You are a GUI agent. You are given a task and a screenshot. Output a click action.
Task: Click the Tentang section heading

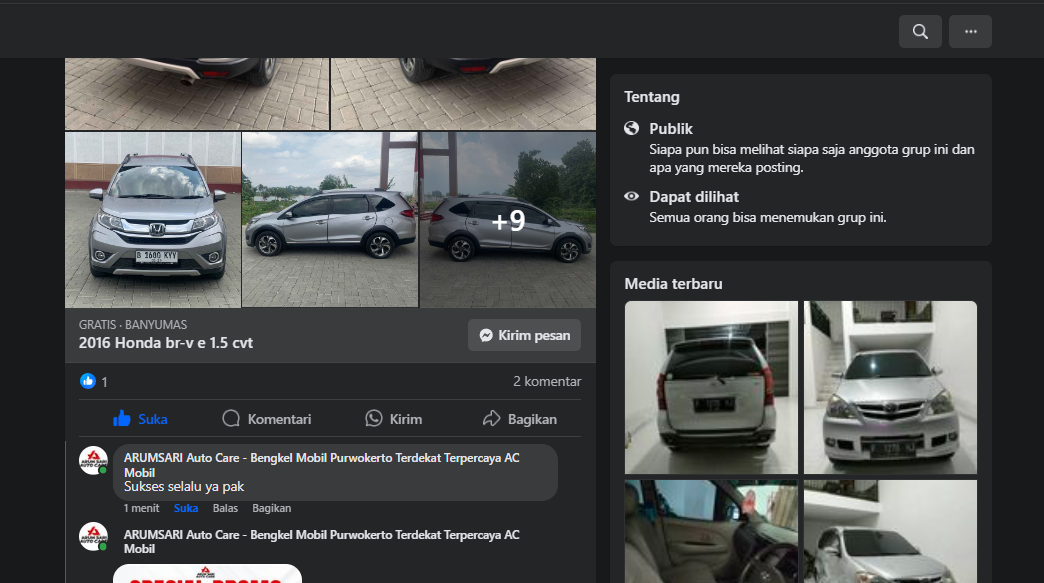click(652, 97)
